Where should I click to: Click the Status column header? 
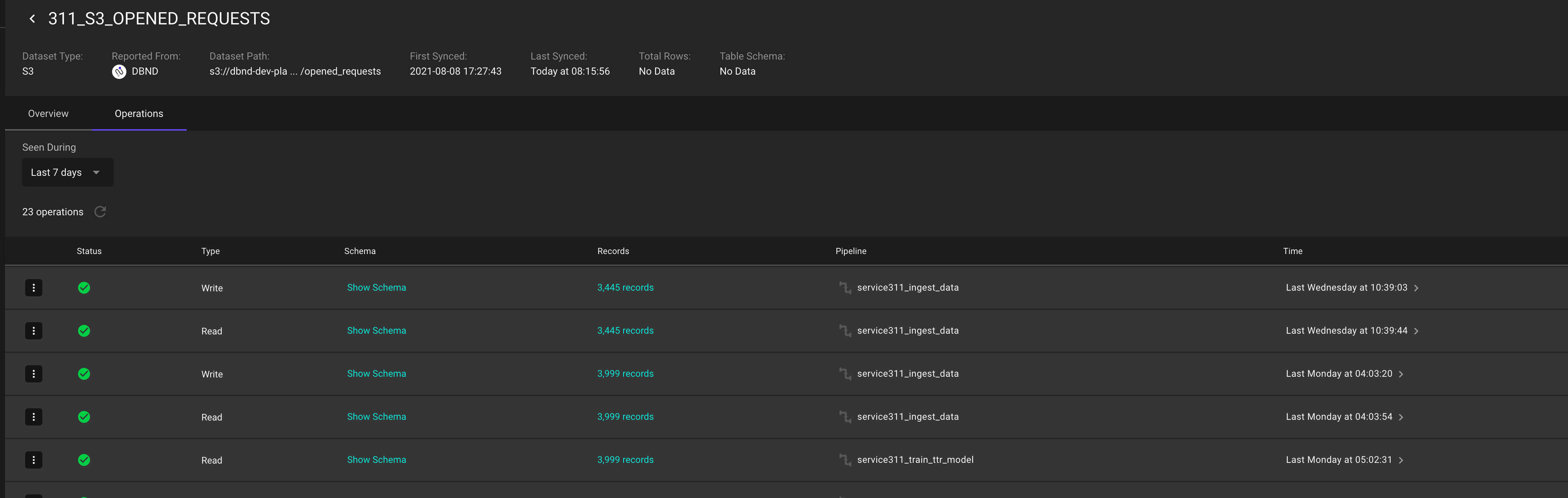point(89,251)
